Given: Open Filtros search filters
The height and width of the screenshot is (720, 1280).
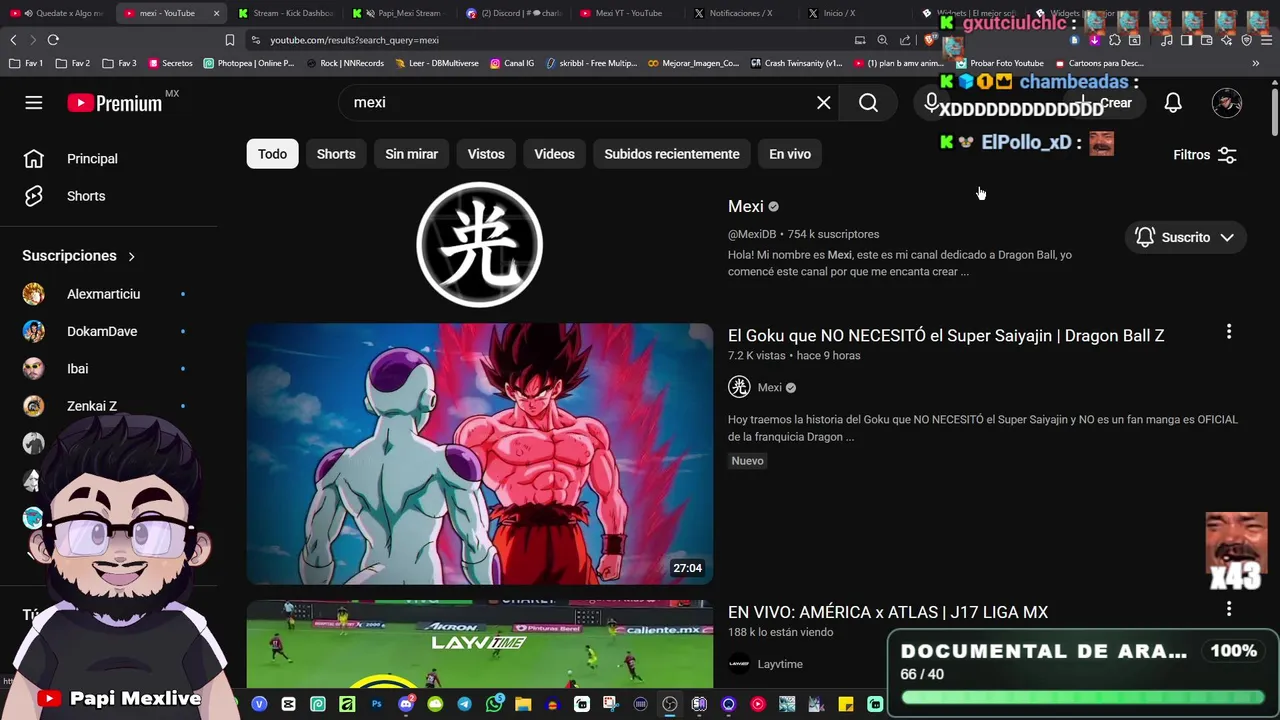Looking at the screenshot, I should click(x=1205, y=155).
